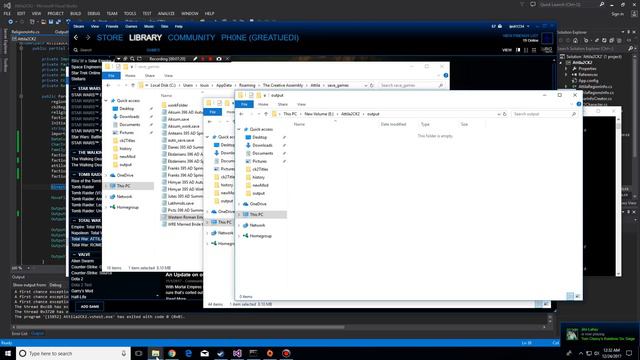Collapse Quick access in output window

click(x=239, y=129)
